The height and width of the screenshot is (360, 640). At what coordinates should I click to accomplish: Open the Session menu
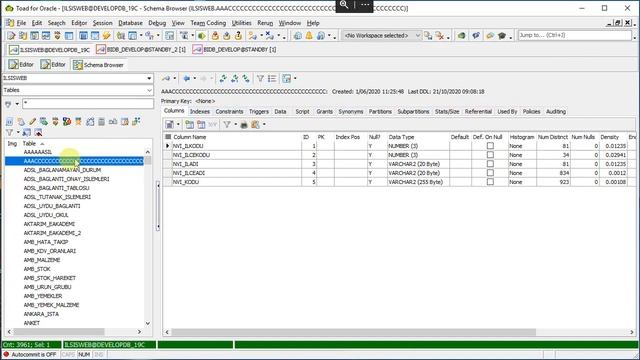[x=102, y=23]
